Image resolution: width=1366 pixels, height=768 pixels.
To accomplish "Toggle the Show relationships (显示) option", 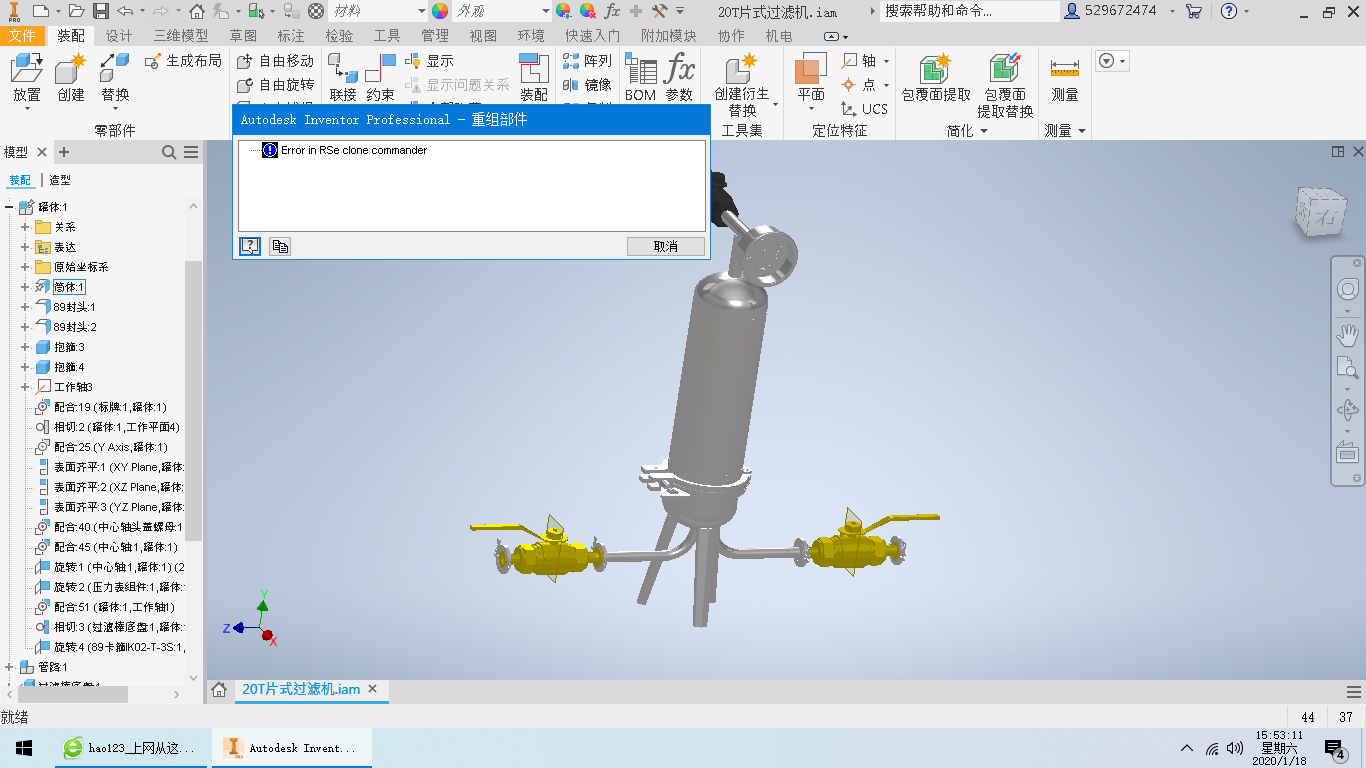I will 430,61.
